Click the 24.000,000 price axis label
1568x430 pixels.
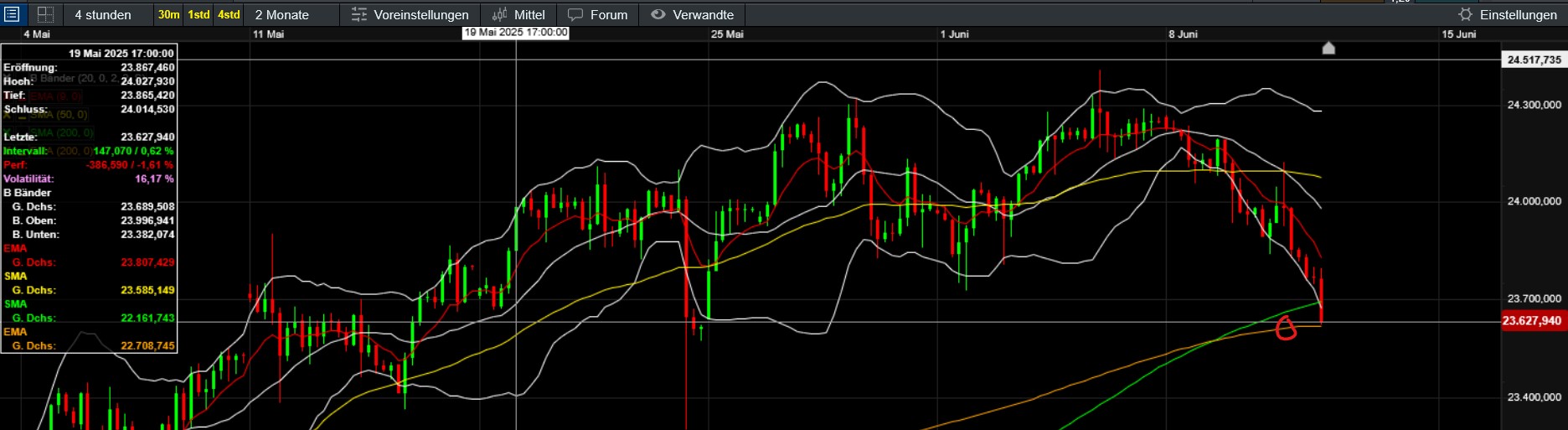[x=1534, y=201]
